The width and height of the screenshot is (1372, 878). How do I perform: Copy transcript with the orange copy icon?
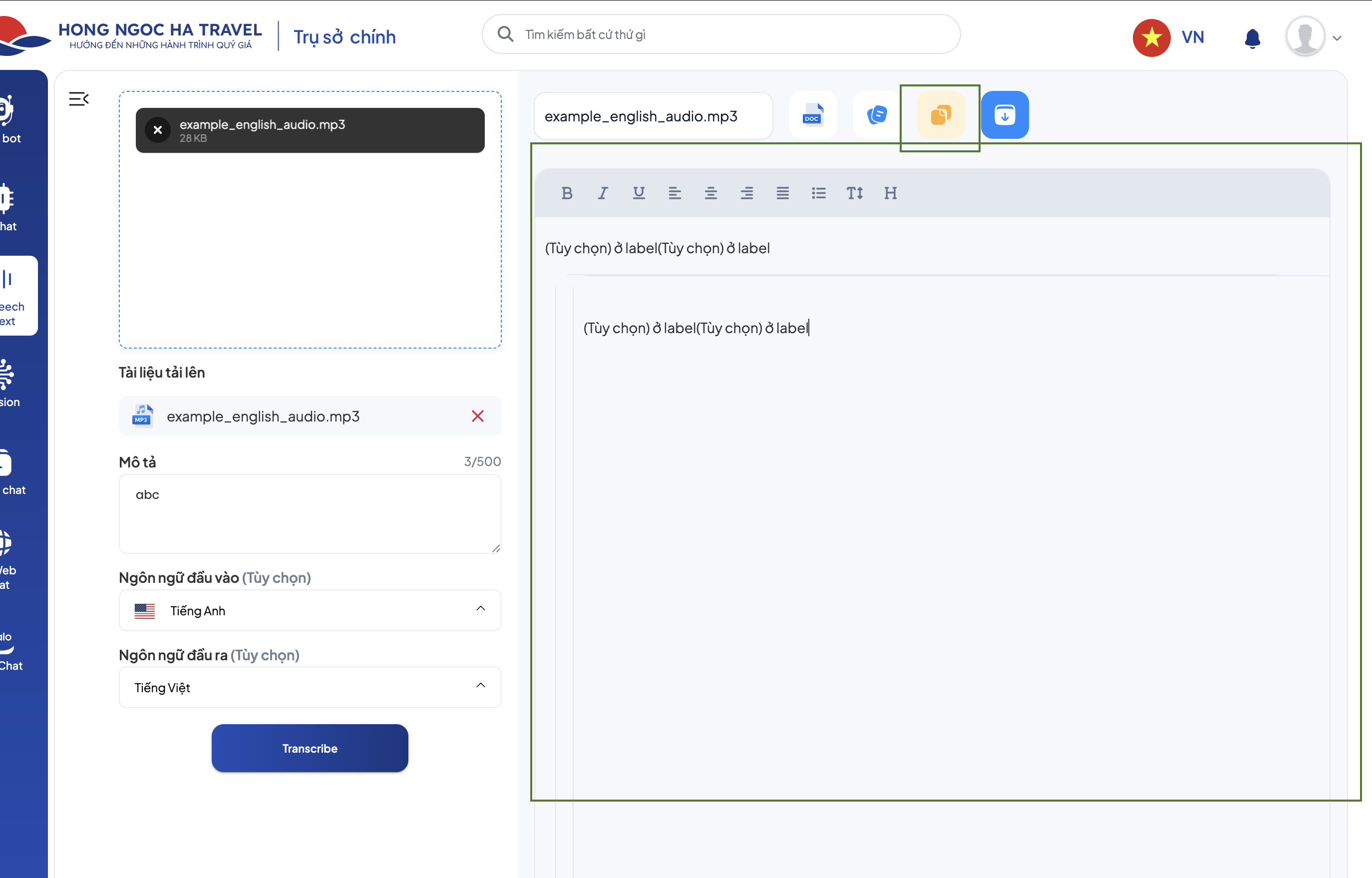[x=940, y=114]
